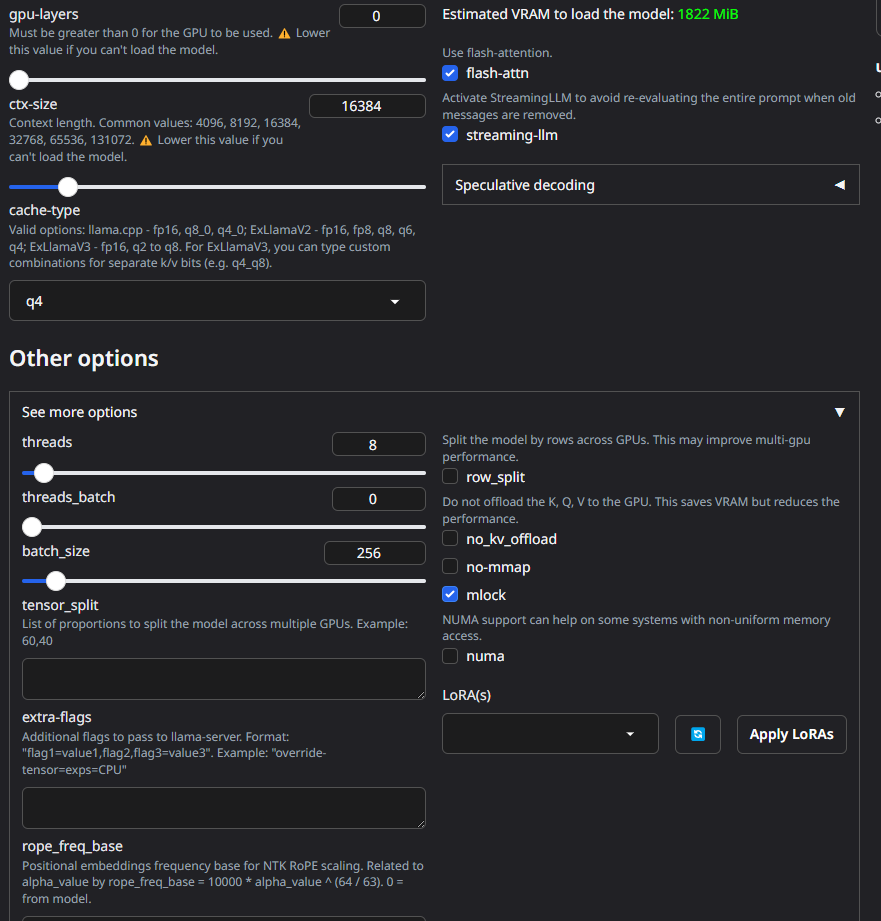Click the batch_size slider handle
This screenshot has width=881, height=921.
pos(56,581)
